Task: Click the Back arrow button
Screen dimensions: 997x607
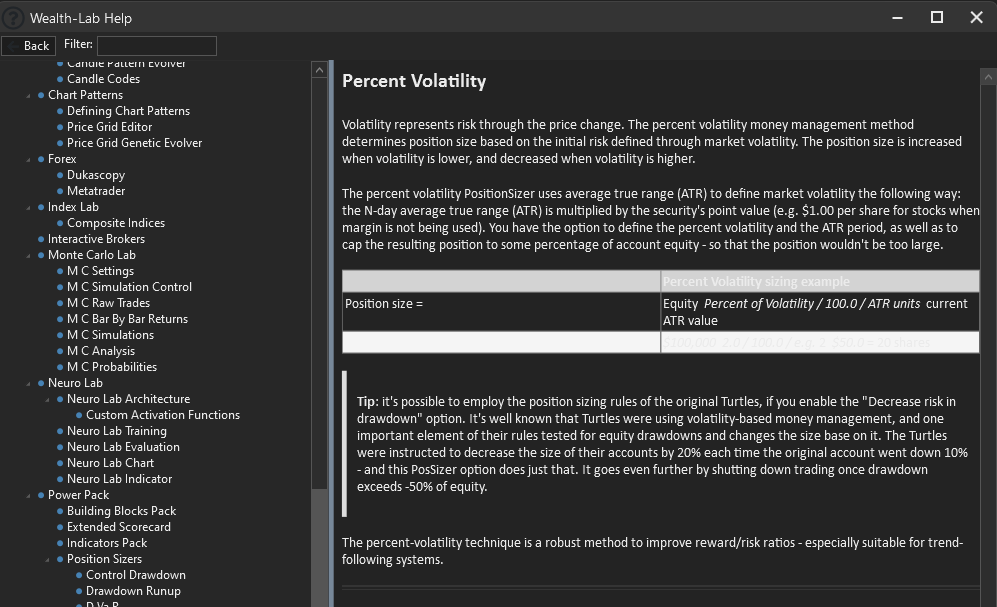Action: [x=28, y=45]
